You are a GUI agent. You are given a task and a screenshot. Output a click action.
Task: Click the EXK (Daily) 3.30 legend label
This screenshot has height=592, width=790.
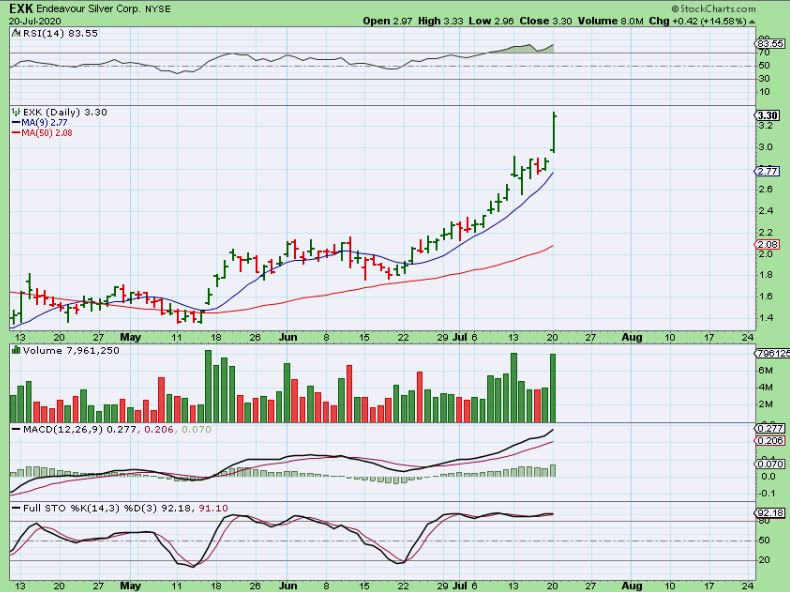tap(65, 112)
